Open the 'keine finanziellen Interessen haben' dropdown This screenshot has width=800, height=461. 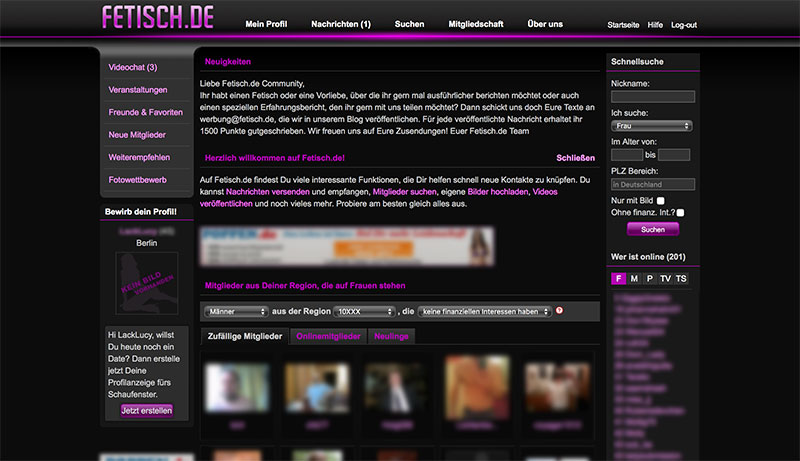pos(484,312)
